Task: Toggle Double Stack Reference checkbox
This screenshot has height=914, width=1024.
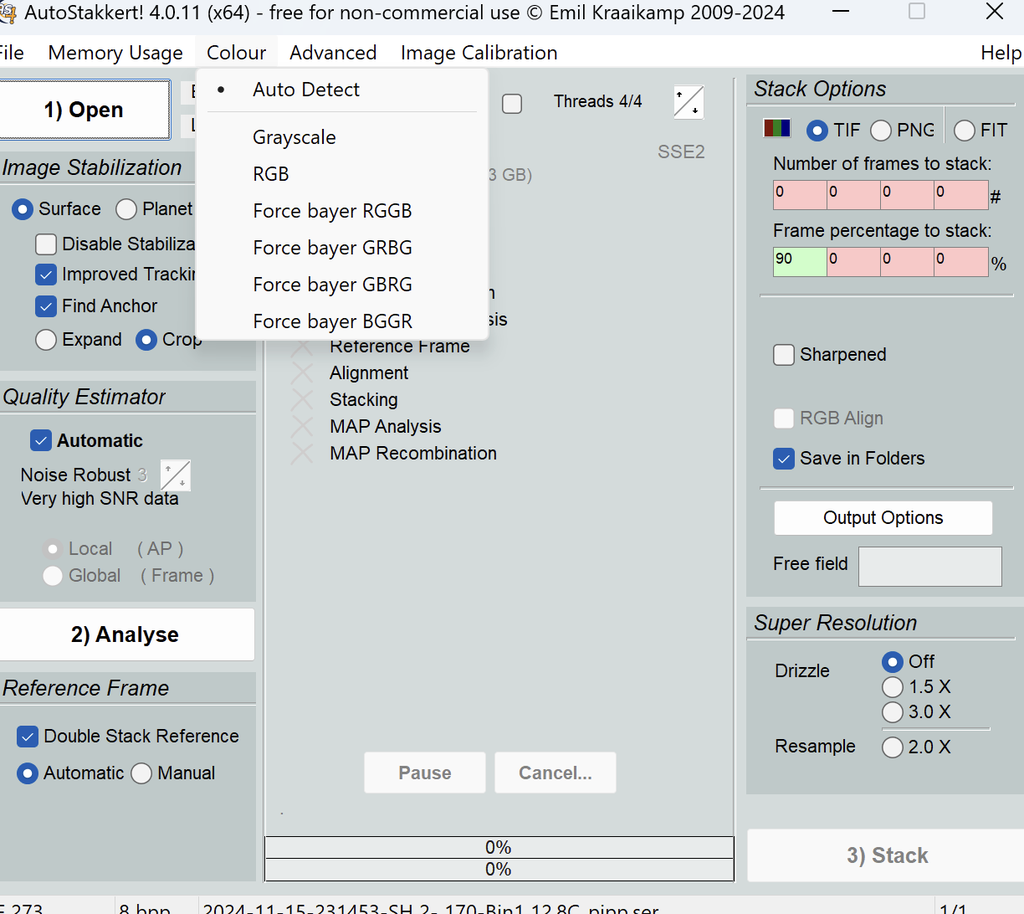Action: (x=27, y=736)
